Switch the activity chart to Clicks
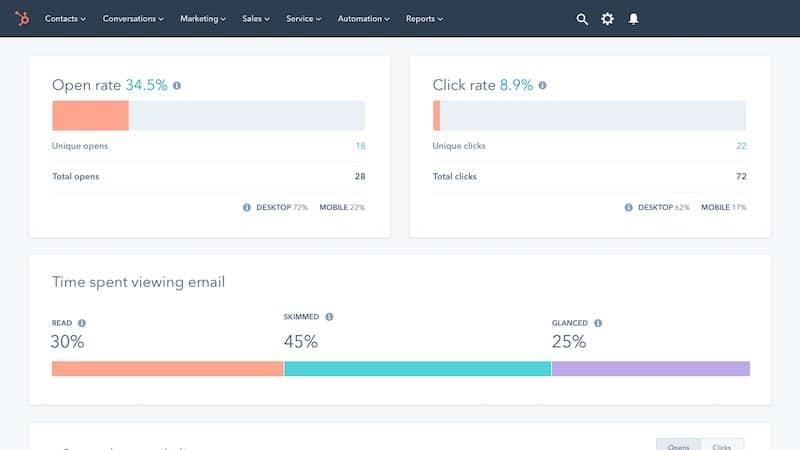Screen dimensions: 800x450 721,447
